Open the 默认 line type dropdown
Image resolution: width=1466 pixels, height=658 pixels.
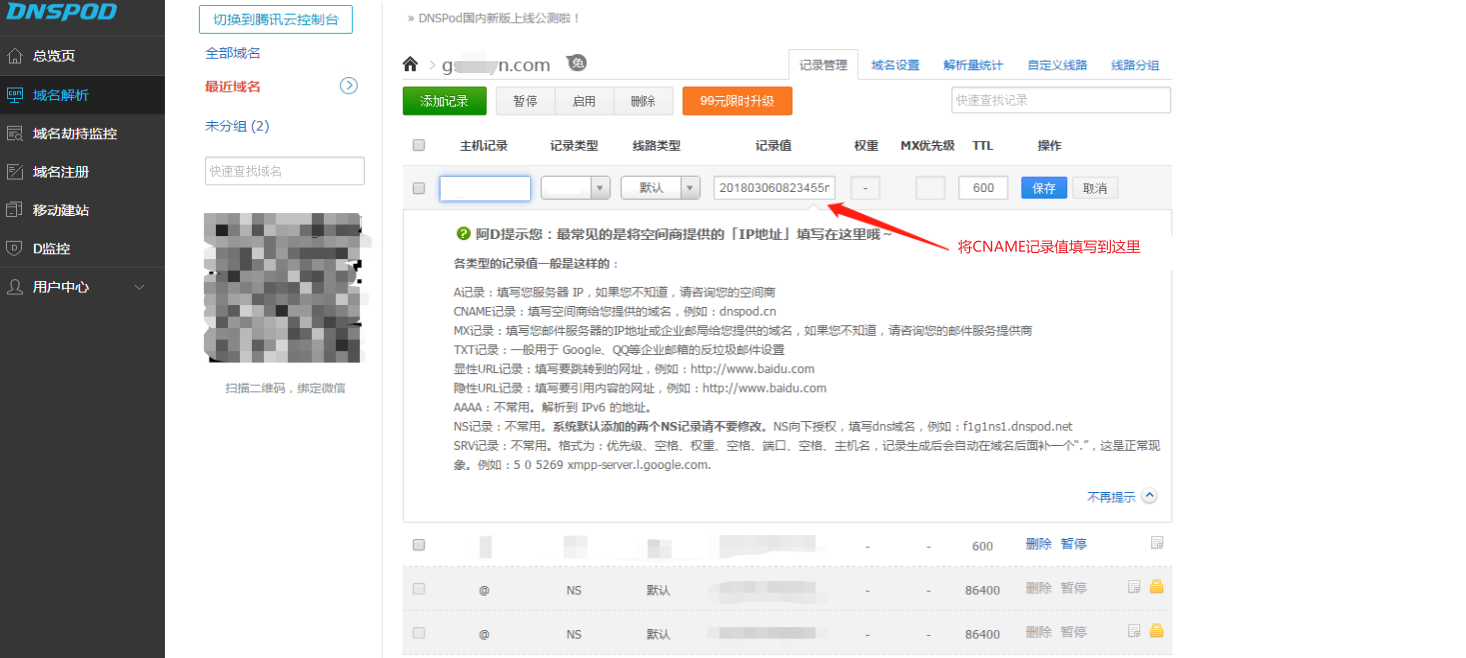click(x=660, y=188)
